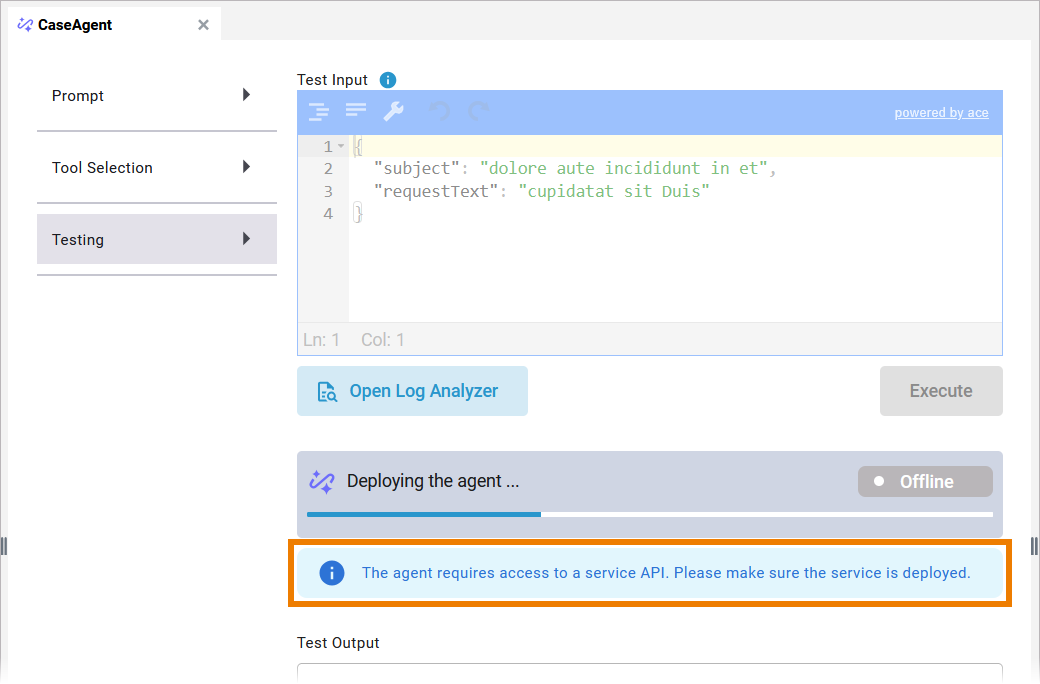Expand the Prompt section
This screenshot has width=1040, height=684.
156,96
